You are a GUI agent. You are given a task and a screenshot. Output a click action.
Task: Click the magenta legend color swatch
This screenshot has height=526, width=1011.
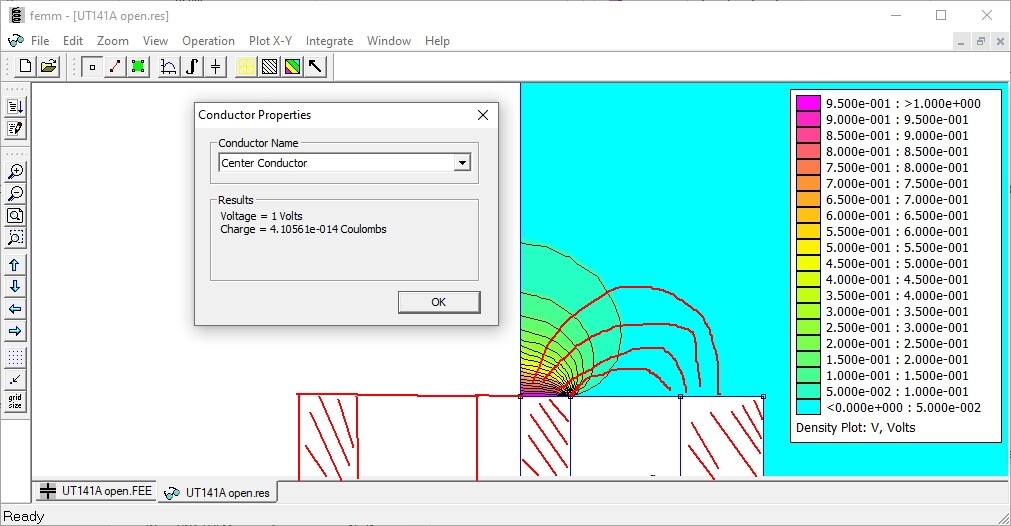[x=808, y=103]
